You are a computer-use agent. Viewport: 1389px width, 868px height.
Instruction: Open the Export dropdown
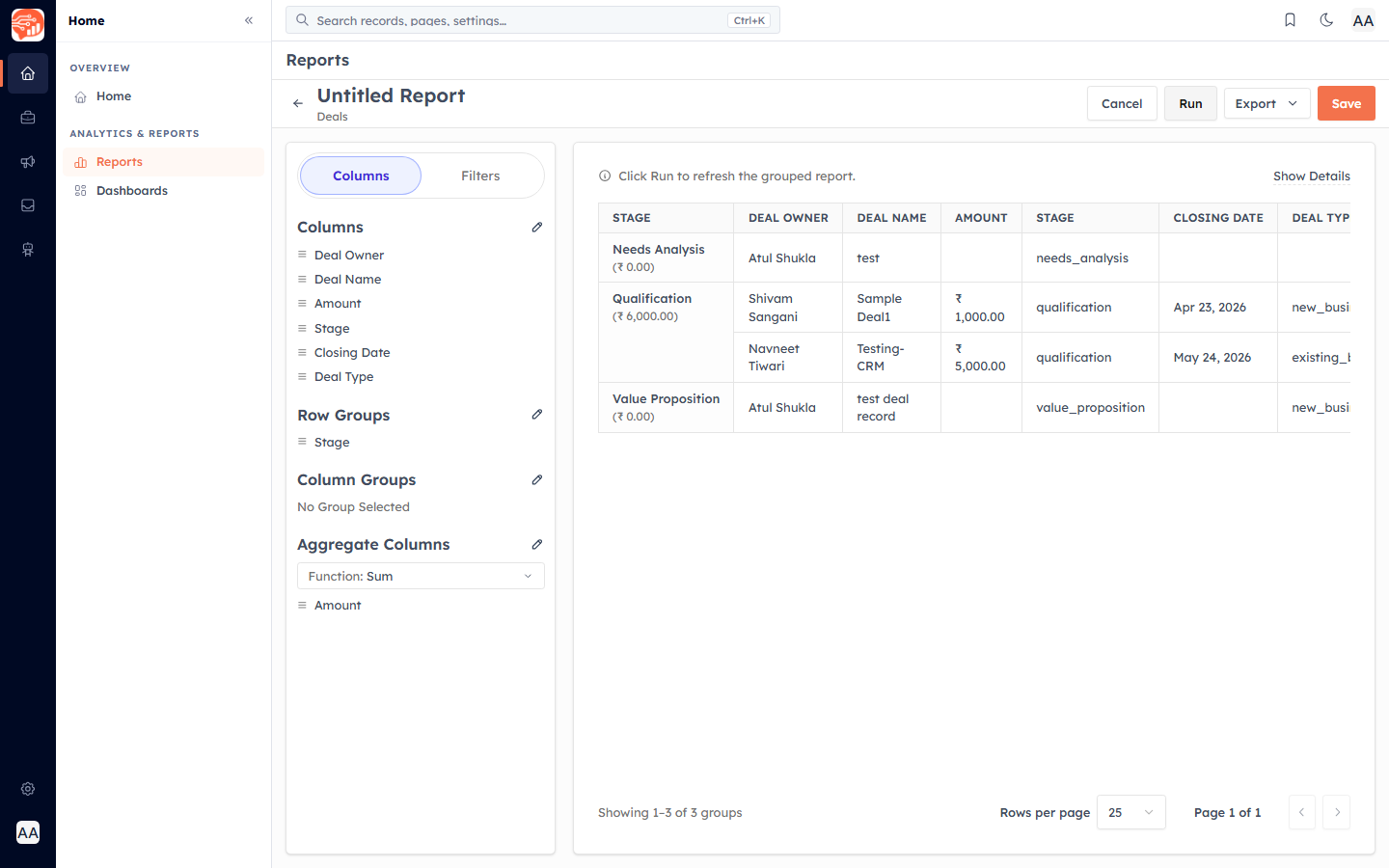point(1266,103)
